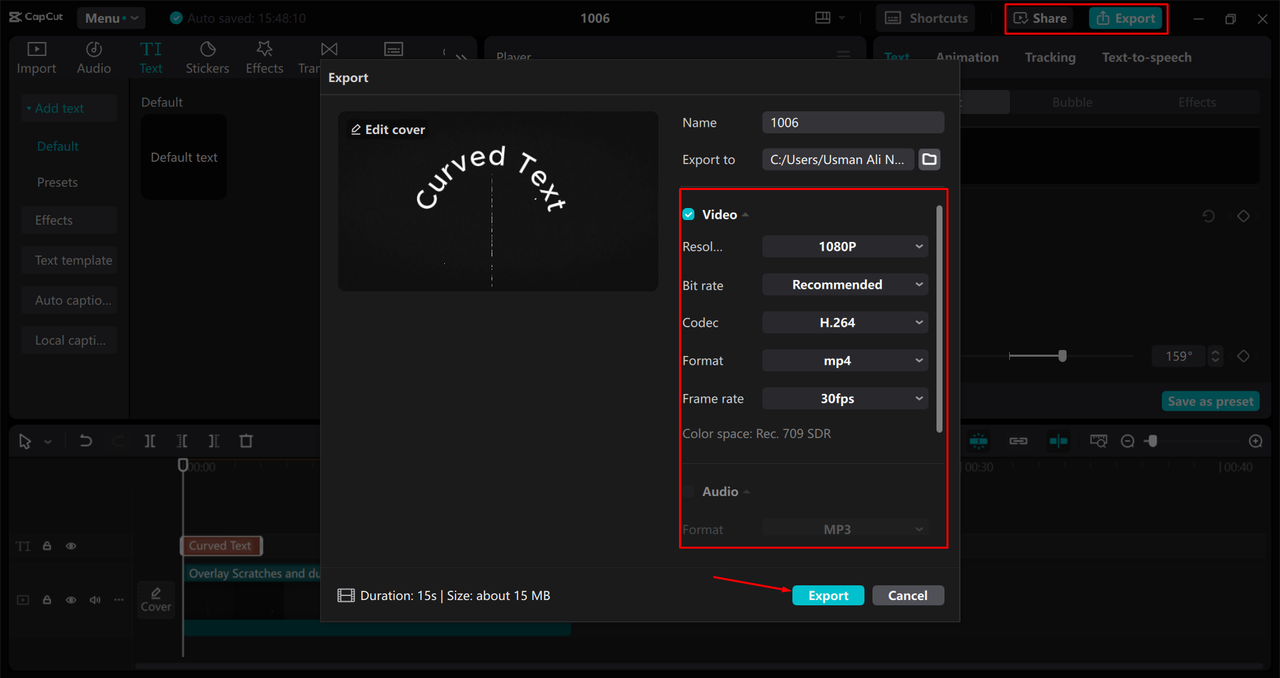Open Presets in left sidebar
The height and width of the screenshot is (678, 1280).
(58, 183)
